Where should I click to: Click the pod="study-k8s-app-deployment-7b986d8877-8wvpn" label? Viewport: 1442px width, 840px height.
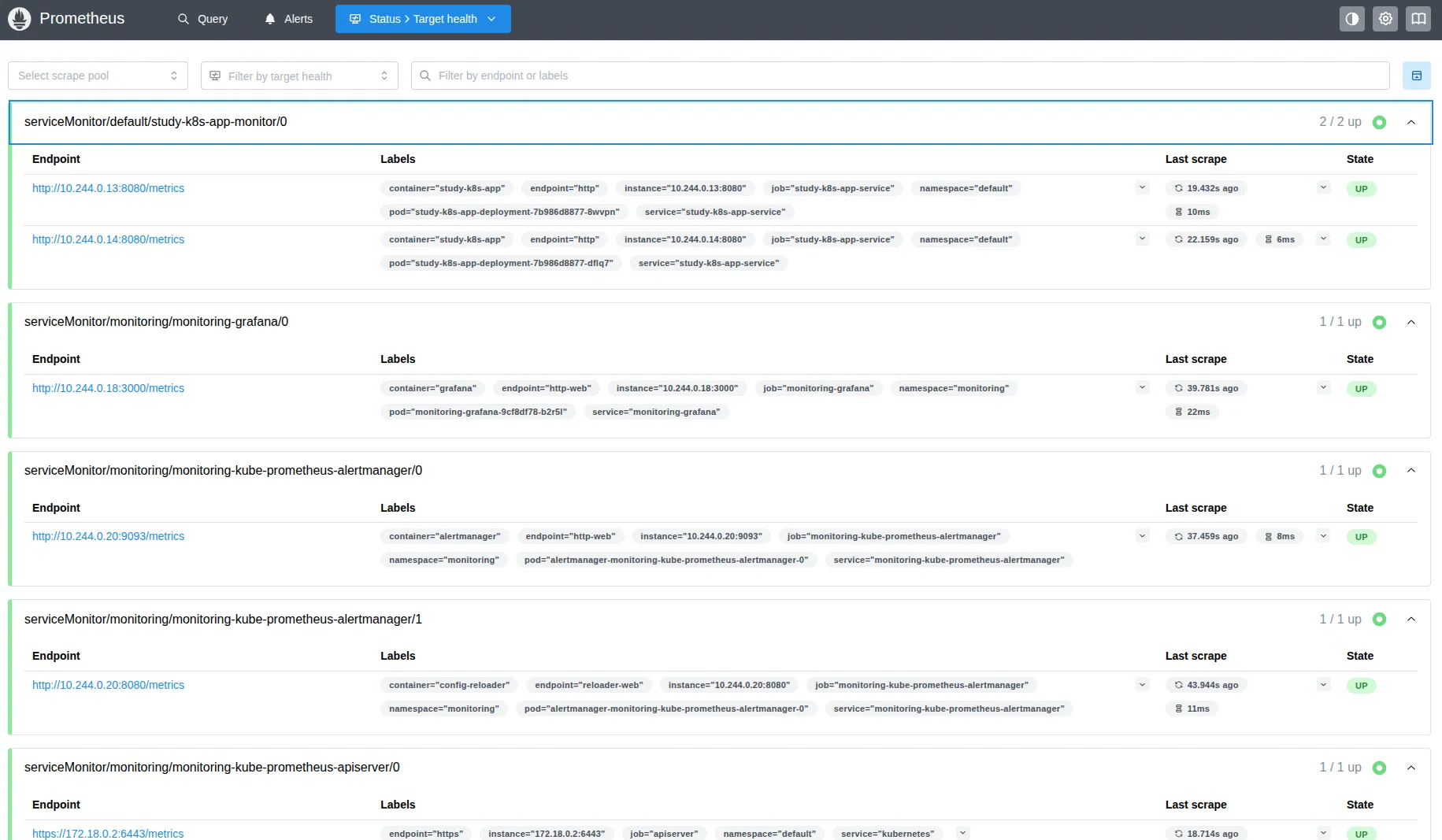(x=504, y=212)
